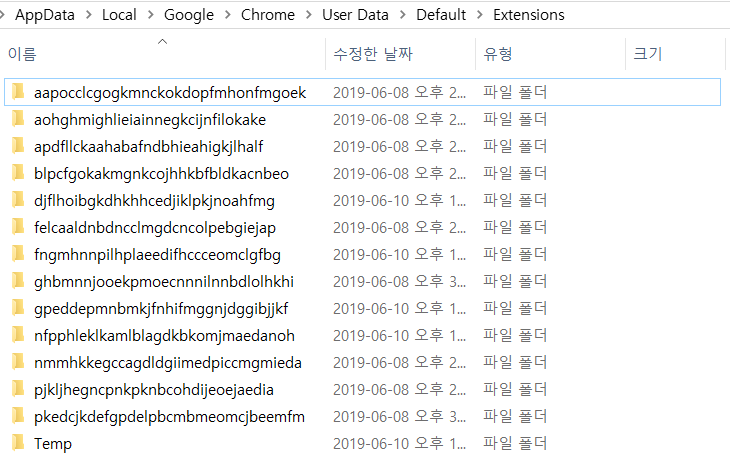Click the folder icon of pkedcjkdefgpdelpbcmbmeomcjbeemfm

pyautogui.click(x=18, y=415)
